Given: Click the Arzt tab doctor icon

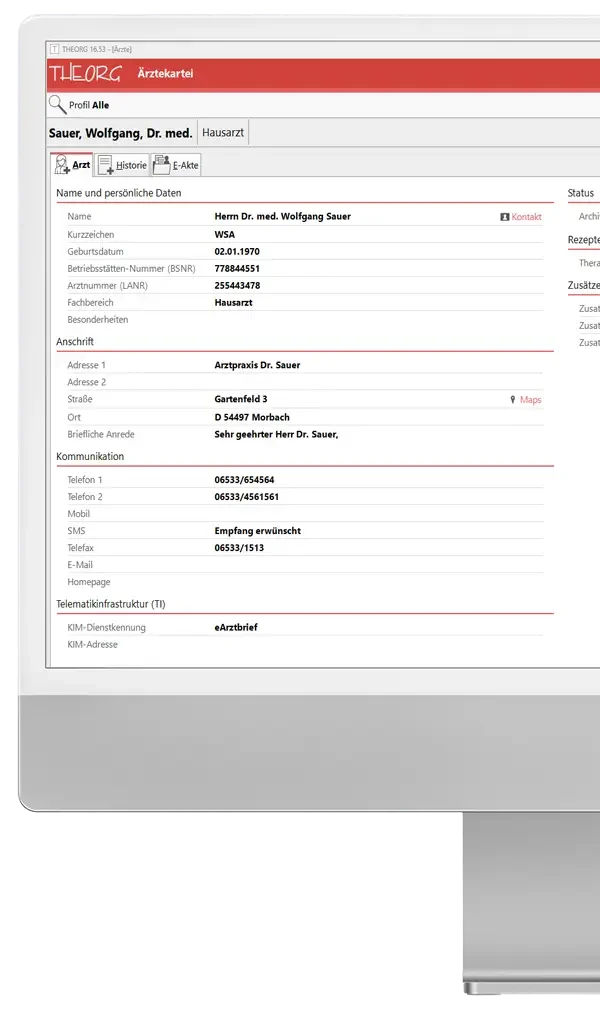Looking at the screenshot, I should (x=62, y=165).
